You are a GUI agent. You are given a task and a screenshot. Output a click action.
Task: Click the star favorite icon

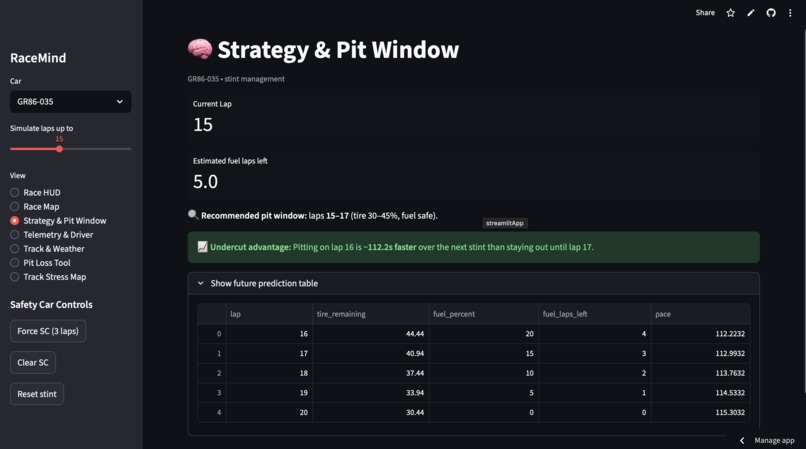pyautogui.click(x=730, y=13)
